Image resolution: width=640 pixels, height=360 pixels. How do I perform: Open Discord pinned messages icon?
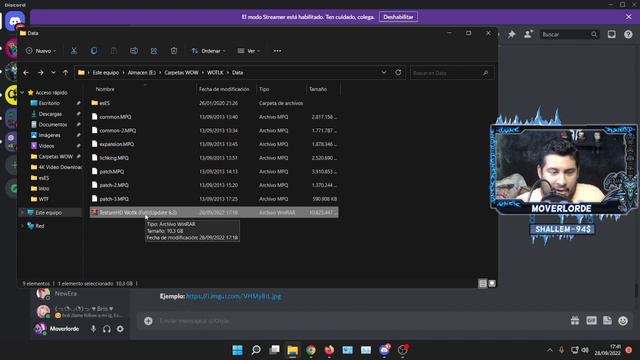(511, 34)
